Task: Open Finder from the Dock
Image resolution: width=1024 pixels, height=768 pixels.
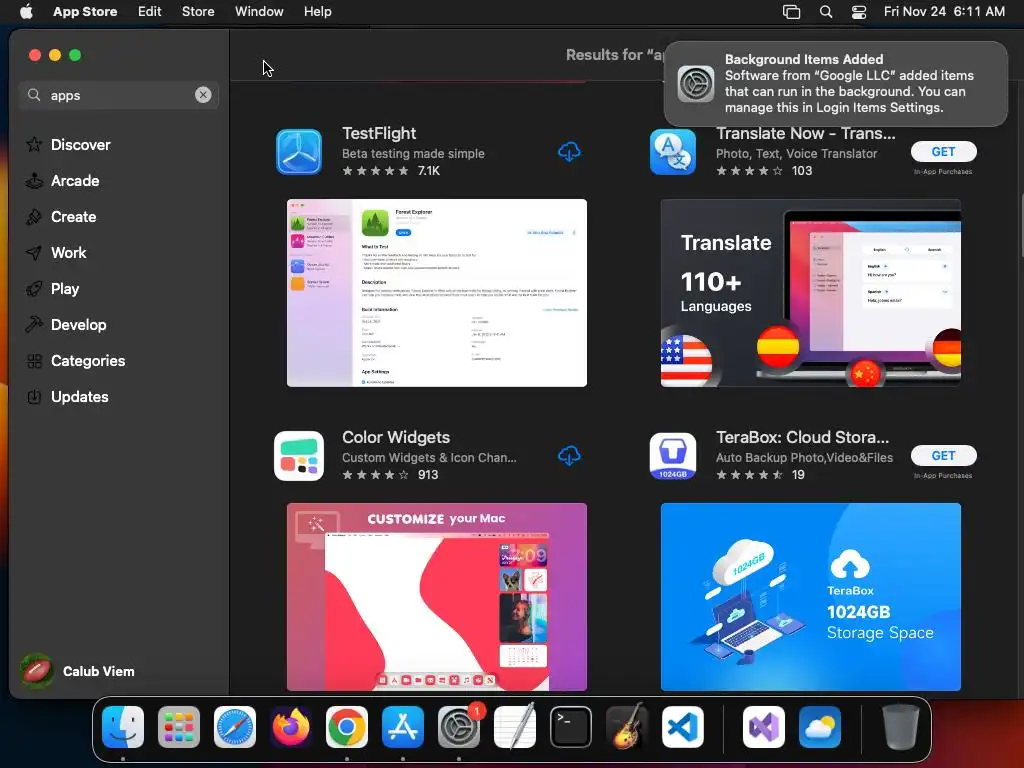Action: point(123,727)
